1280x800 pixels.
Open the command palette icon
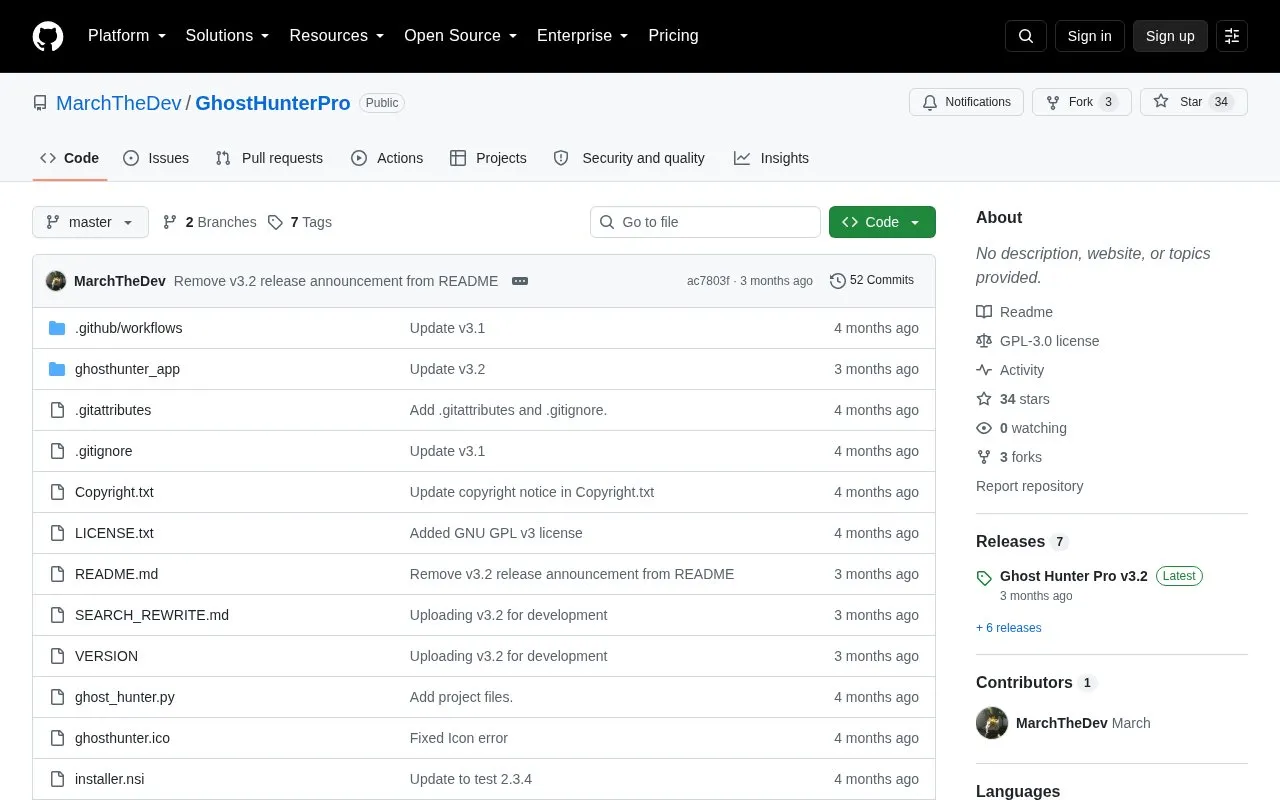coord(1232,36)
